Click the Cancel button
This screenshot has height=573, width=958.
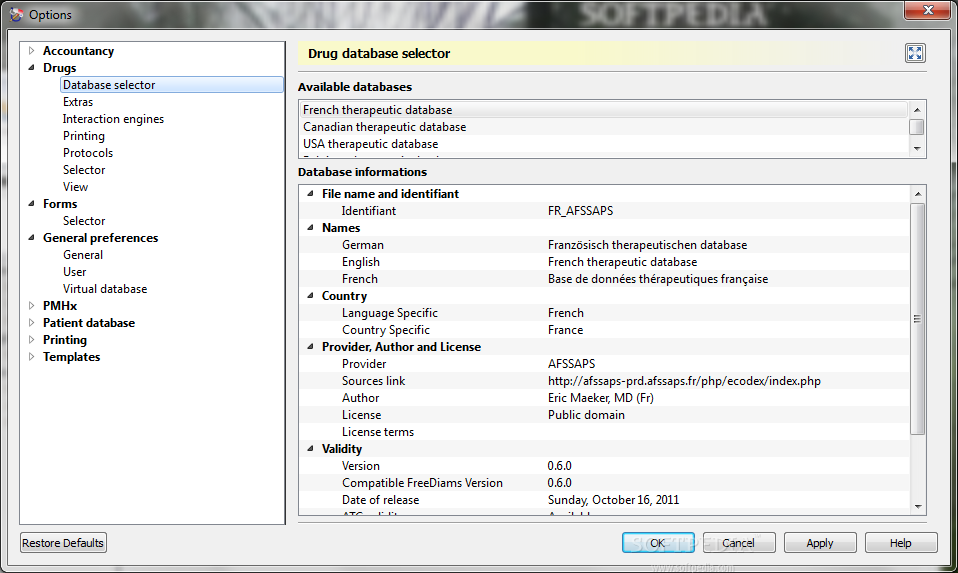(739, 543)
